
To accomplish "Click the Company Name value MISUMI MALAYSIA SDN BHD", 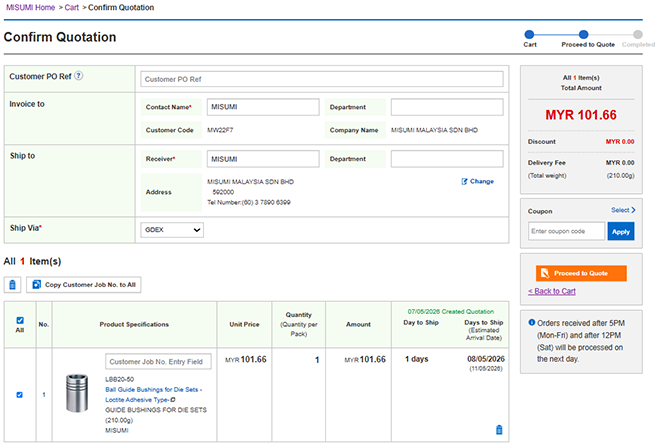I will click(x=434, y=130).
